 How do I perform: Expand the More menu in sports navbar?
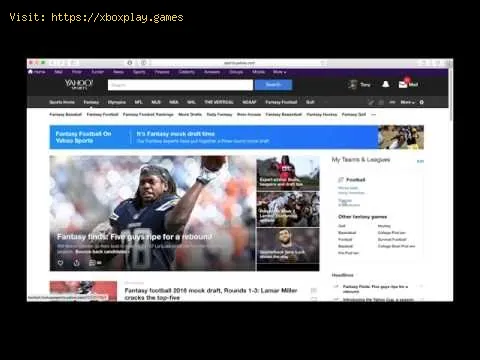(x=407, y=102)
